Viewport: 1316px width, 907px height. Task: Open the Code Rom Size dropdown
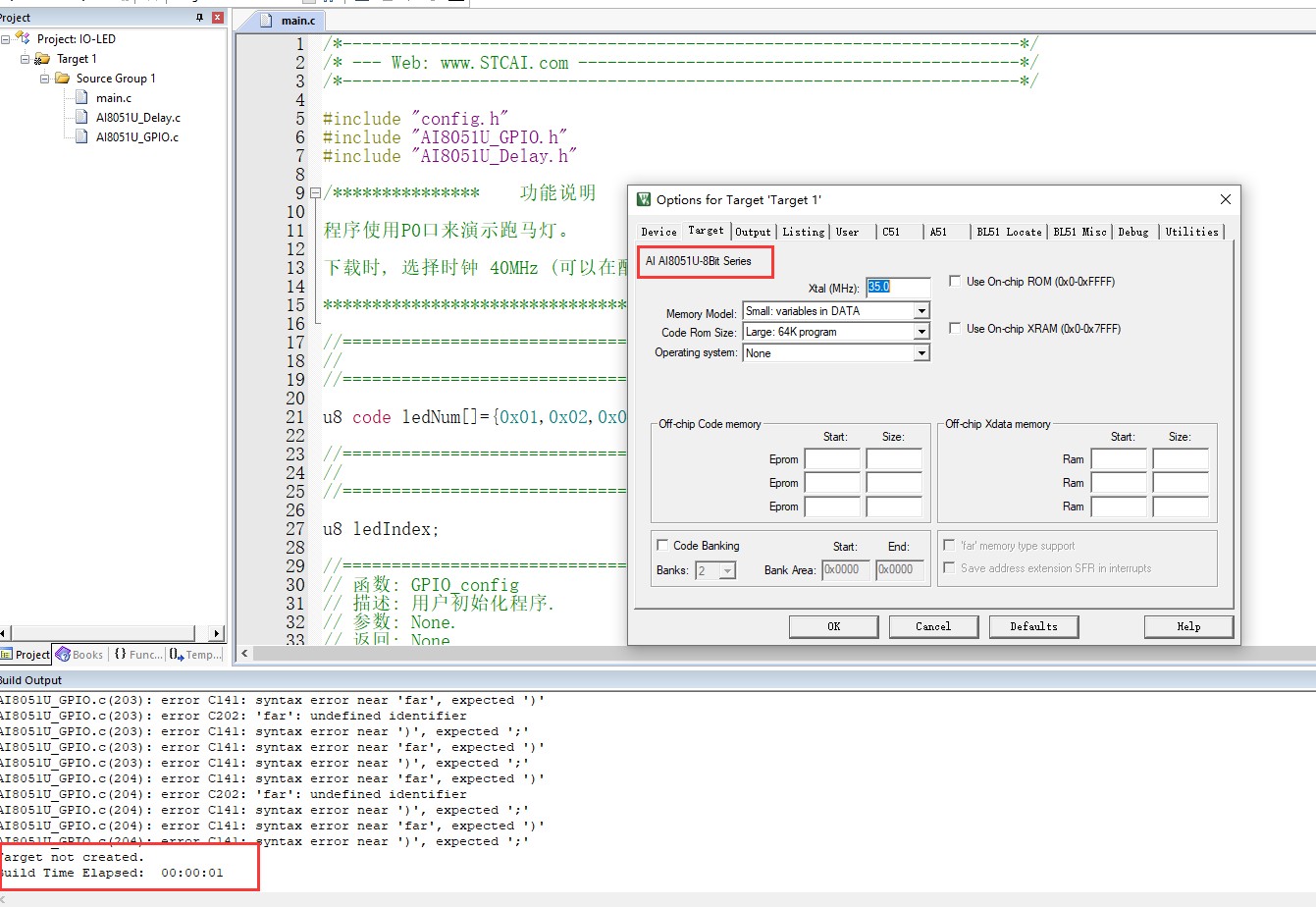836,332
